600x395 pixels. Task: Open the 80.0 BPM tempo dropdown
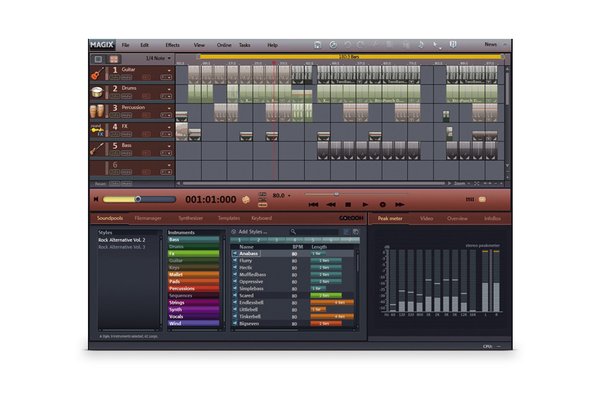click(x=289, y=196)
